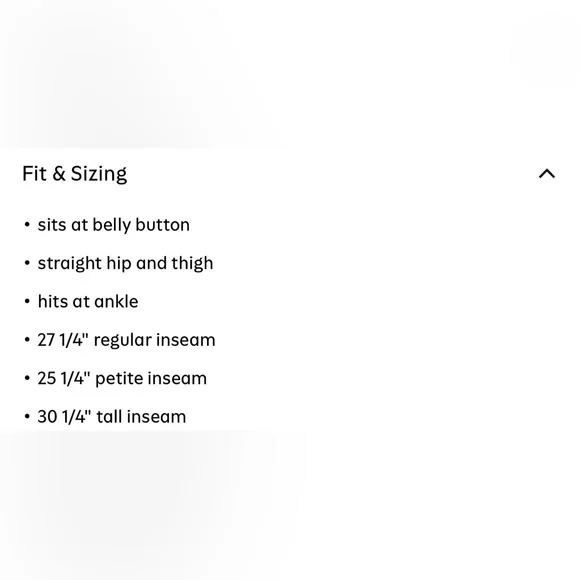
Task: Click the ampersand in the section heading
Action: (x=59, y=173)
